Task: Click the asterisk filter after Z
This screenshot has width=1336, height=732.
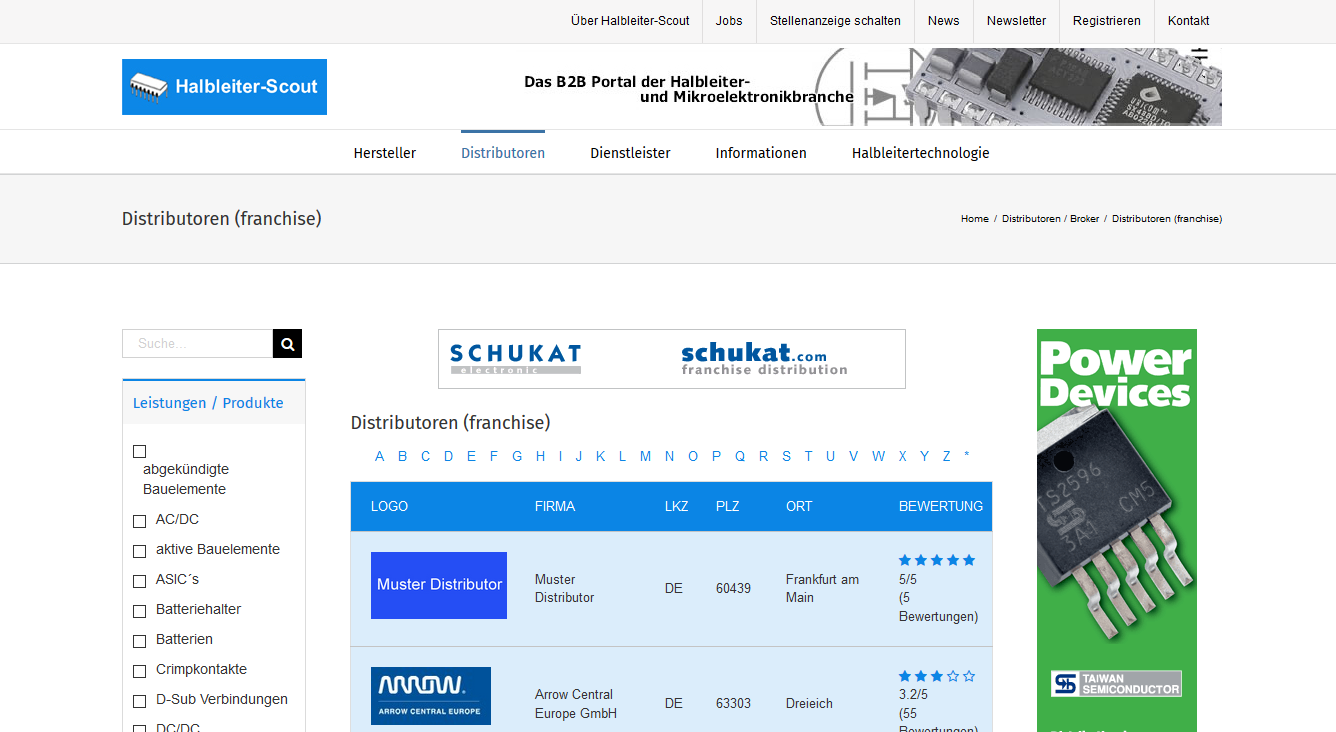Action: [966, 456]
